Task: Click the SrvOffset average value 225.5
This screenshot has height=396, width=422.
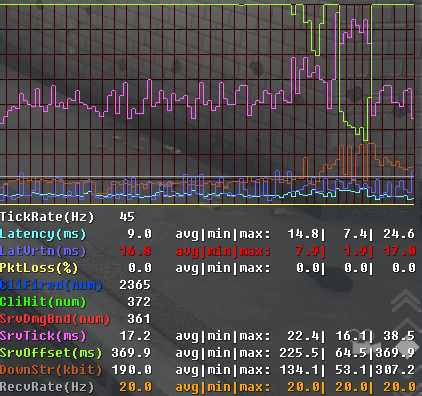Action: [300, 353]
